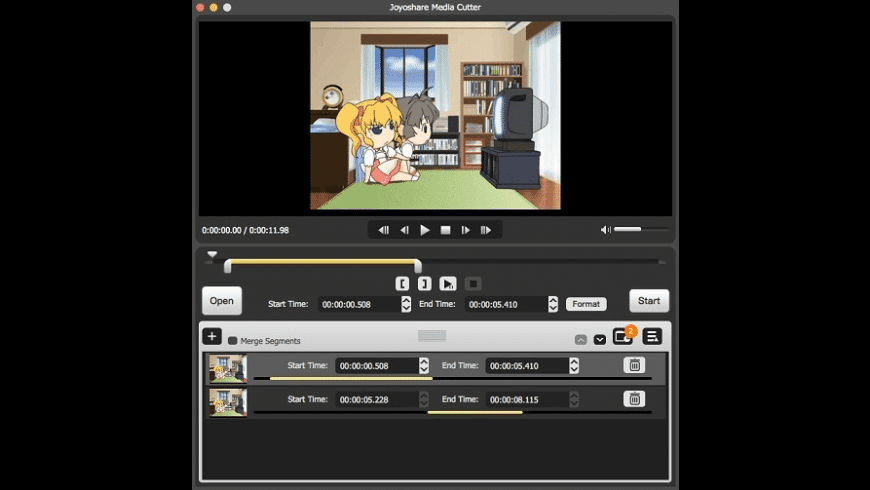Step back one frame
Screen dimensions: 870x490
[x=404, y=230]
